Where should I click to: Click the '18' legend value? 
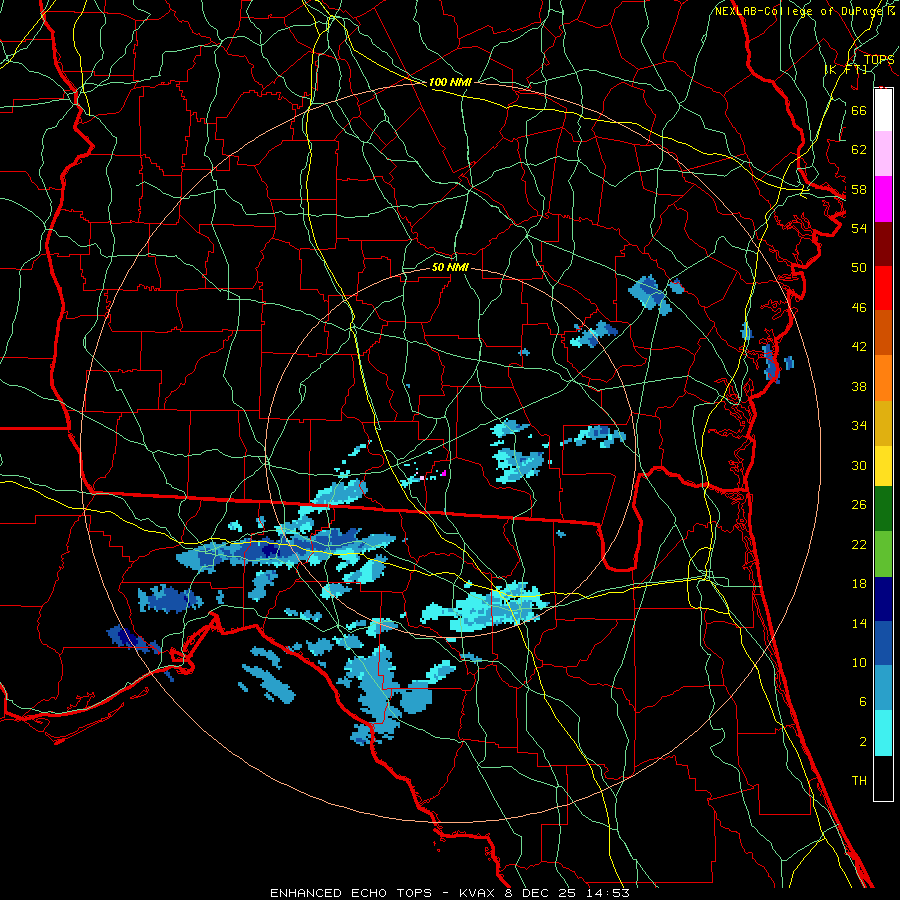coord(859,584)
